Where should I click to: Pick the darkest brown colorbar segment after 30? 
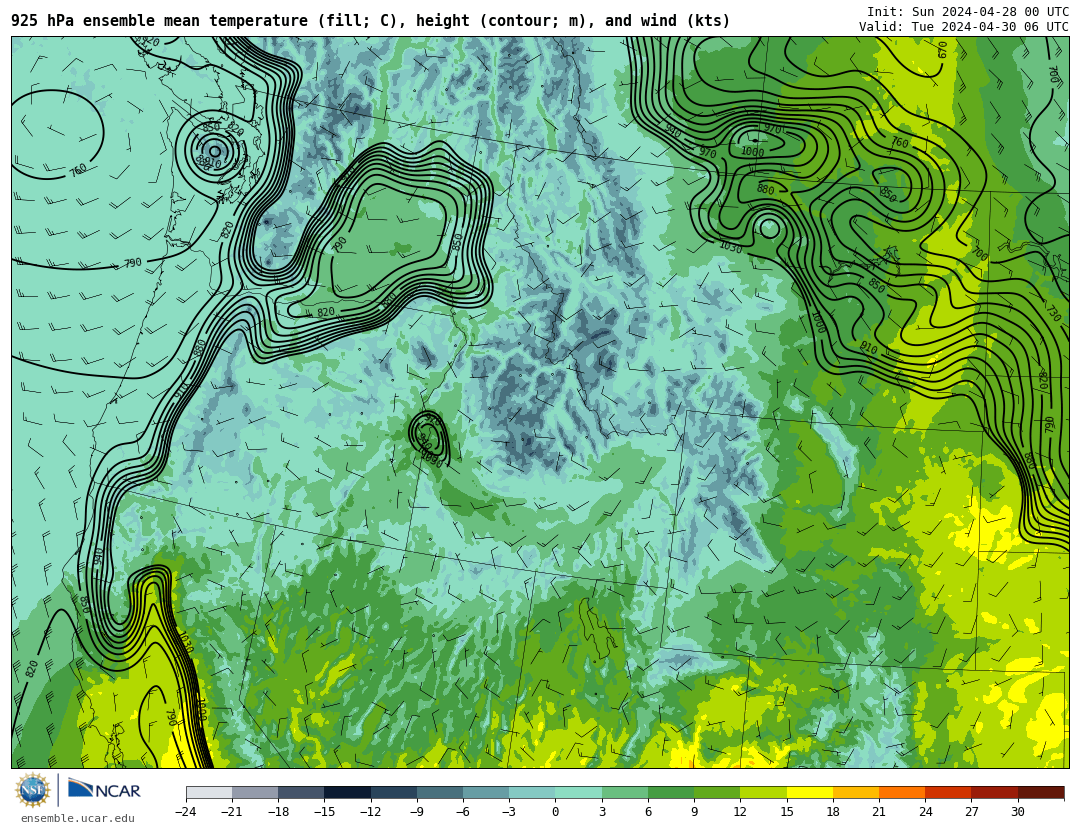[1041, 792]
